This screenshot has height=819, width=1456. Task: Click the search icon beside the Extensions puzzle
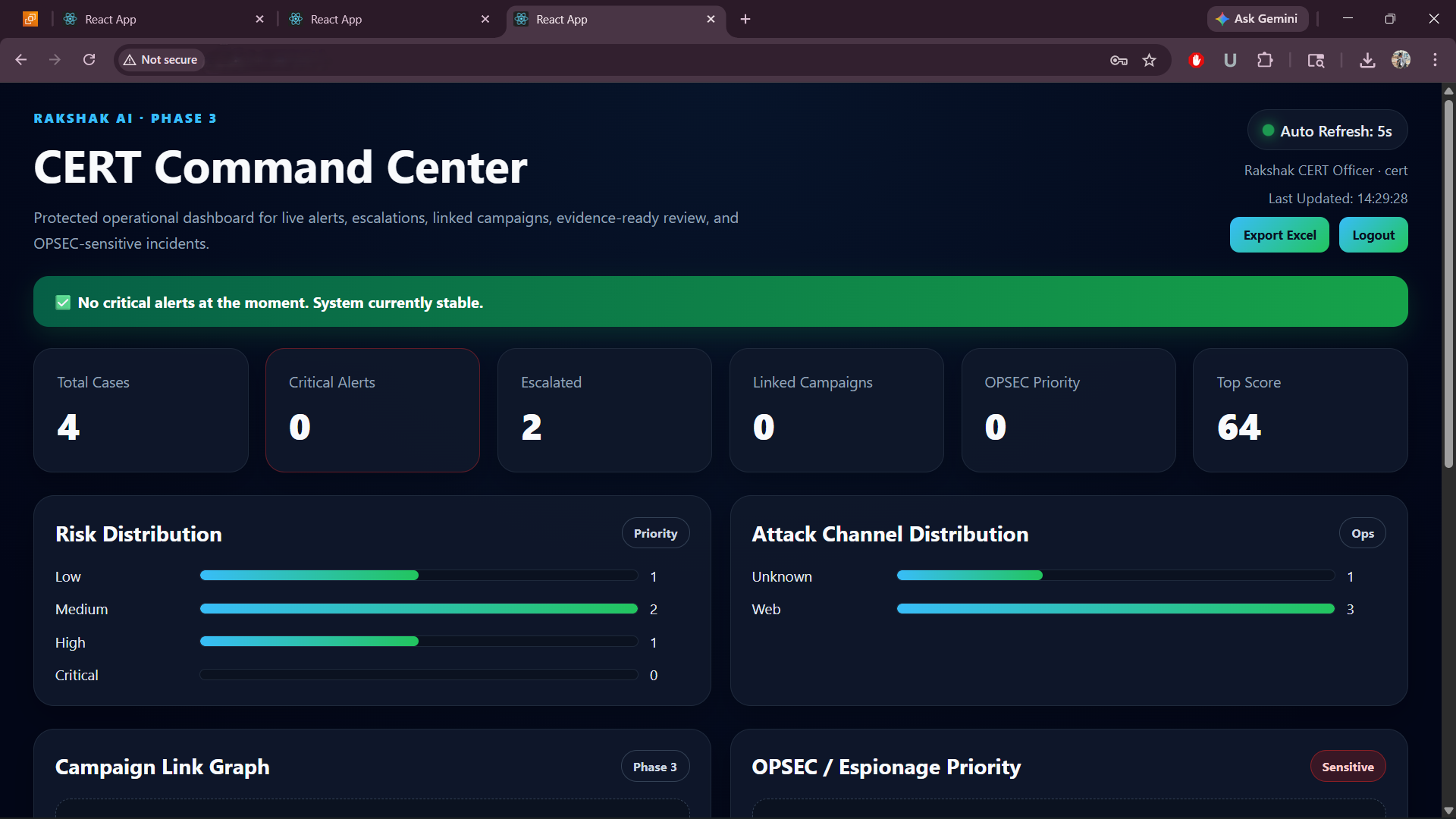point(1316,61)
